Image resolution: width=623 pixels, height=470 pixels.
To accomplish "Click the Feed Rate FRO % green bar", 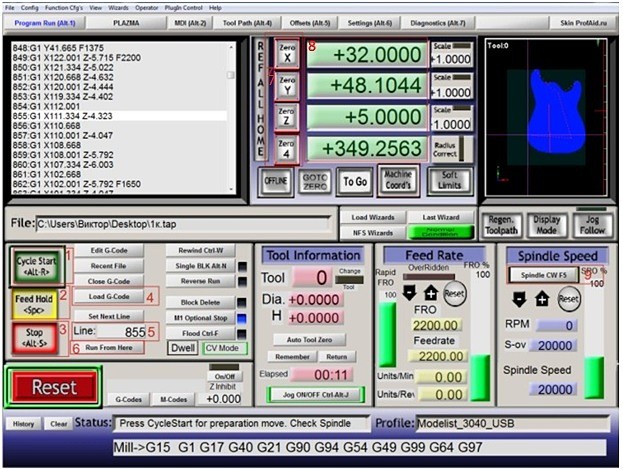I will (x=480, y=378).
